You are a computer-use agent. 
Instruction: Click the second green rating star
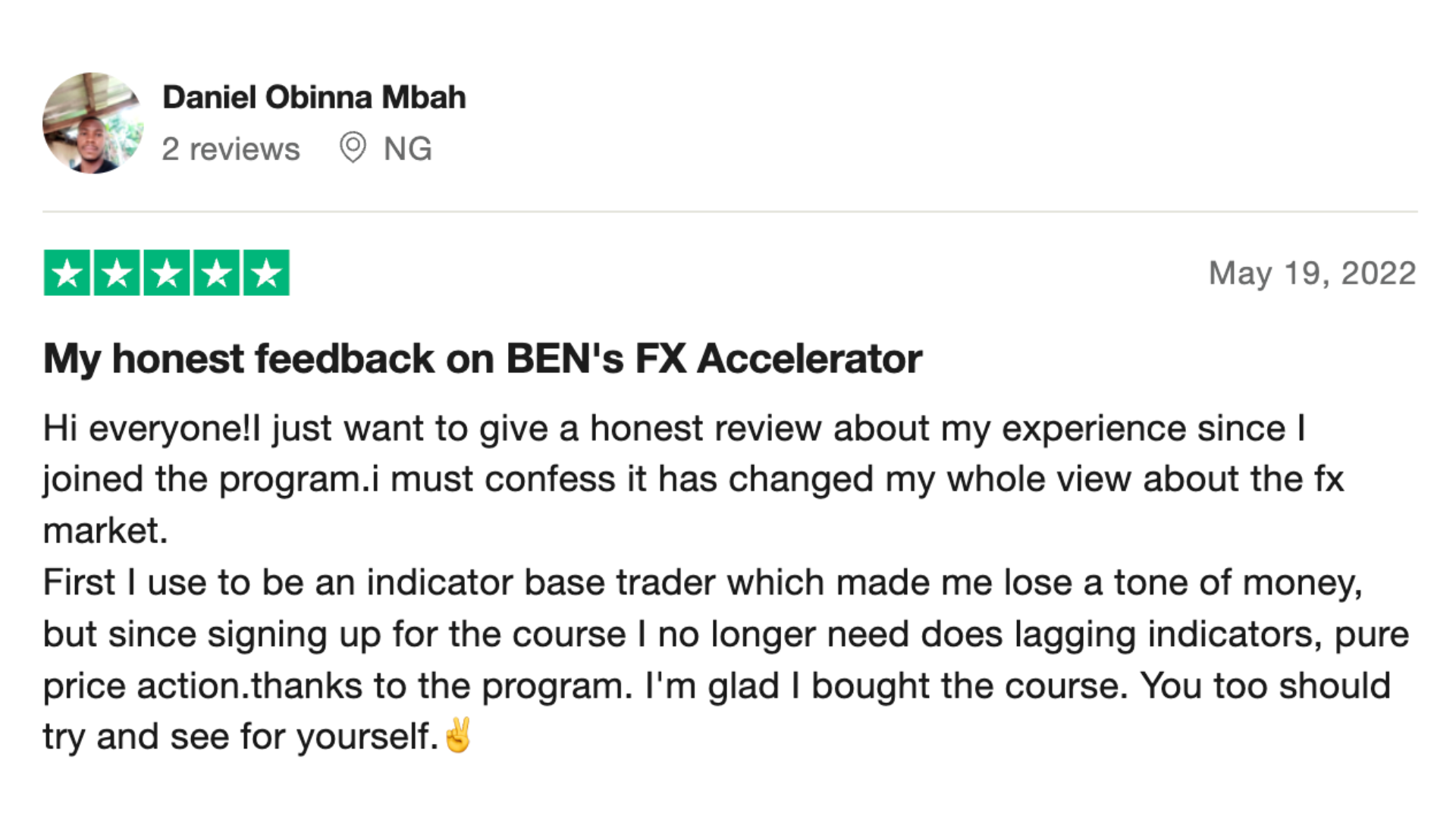pyautogui.click(x=117, y=272)
